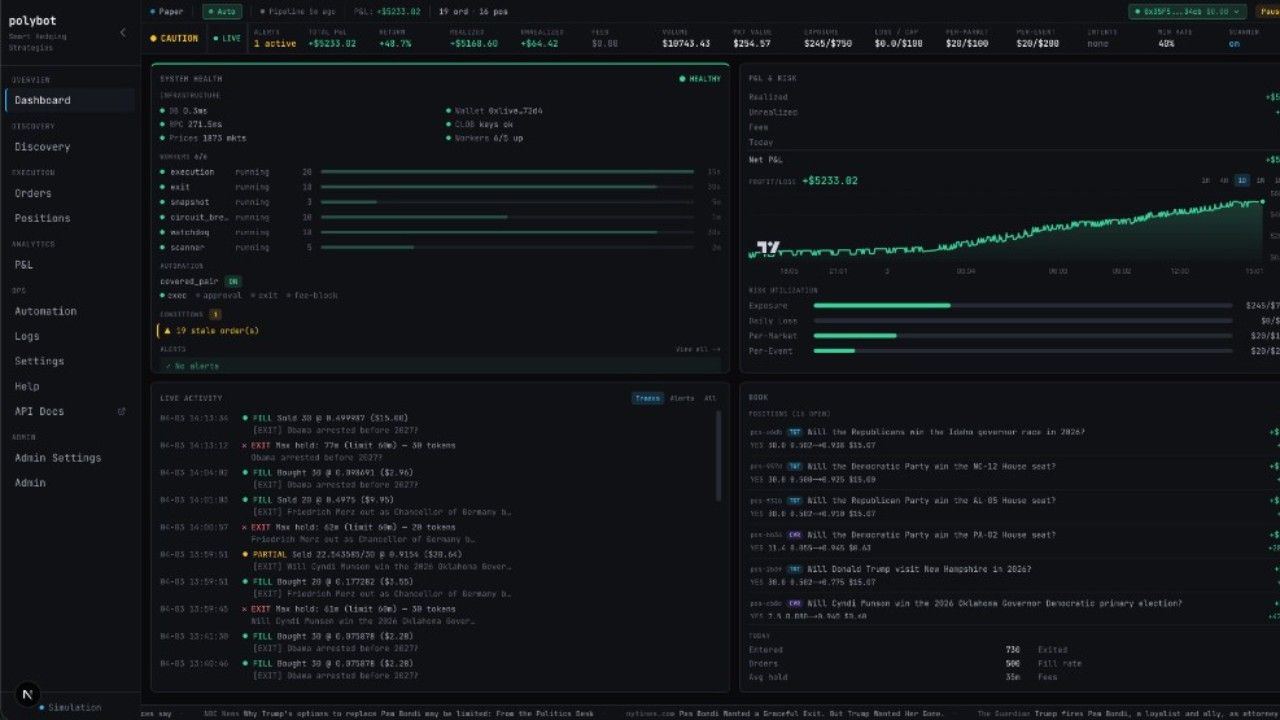Click the circuit_bre… worker row

pos(440,217)
